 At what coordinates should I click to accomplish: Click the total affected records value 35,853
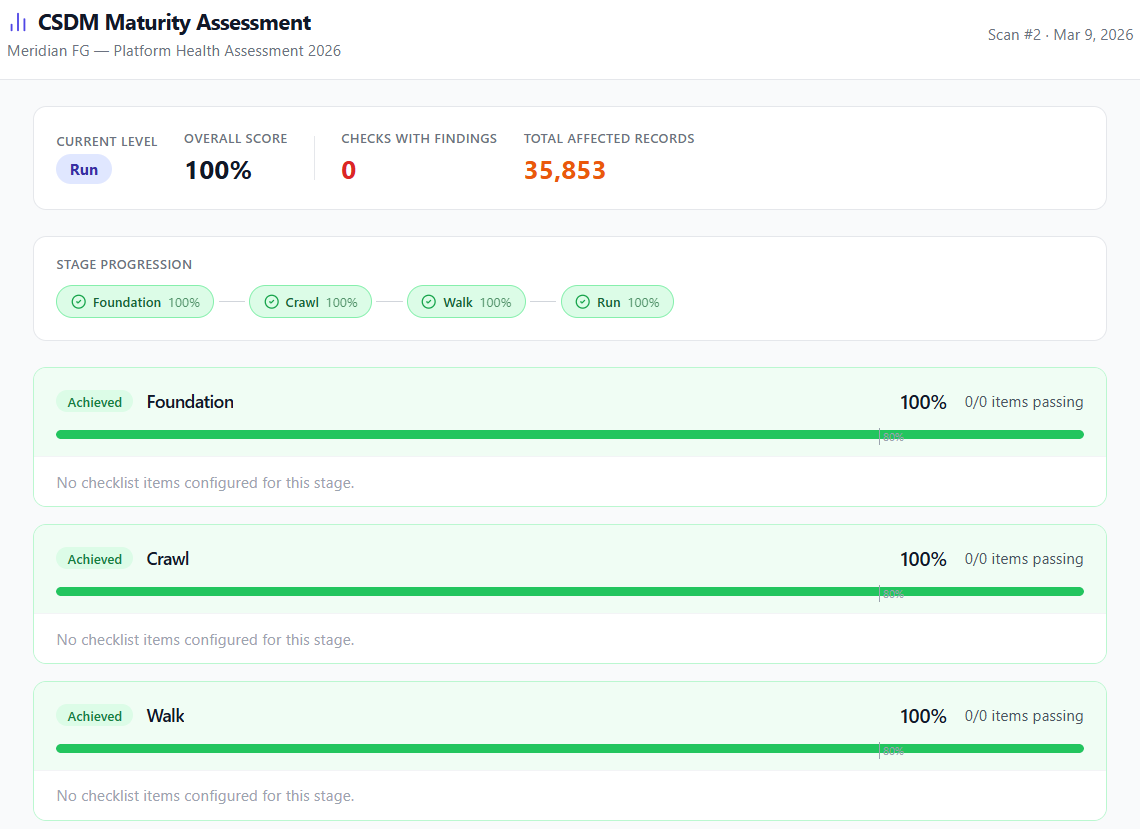pyautogui.click(x=565, y=171)
